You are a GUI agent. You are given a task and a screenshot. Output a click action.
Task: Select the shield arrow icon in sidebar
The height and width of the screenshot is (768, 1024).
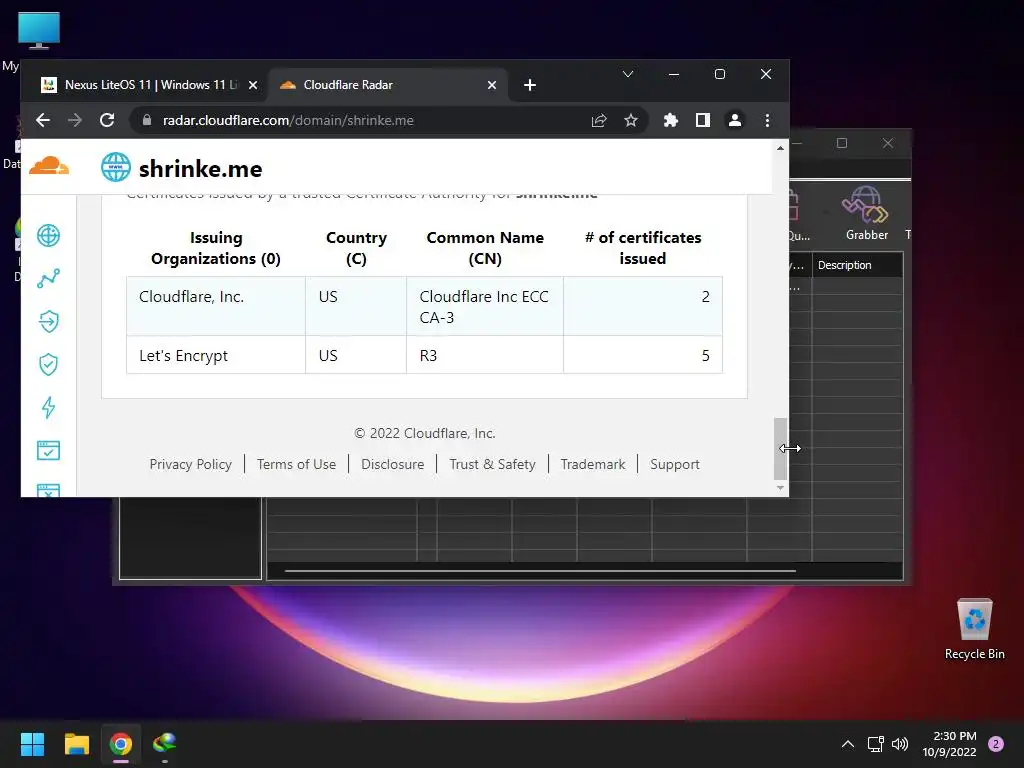48,321
